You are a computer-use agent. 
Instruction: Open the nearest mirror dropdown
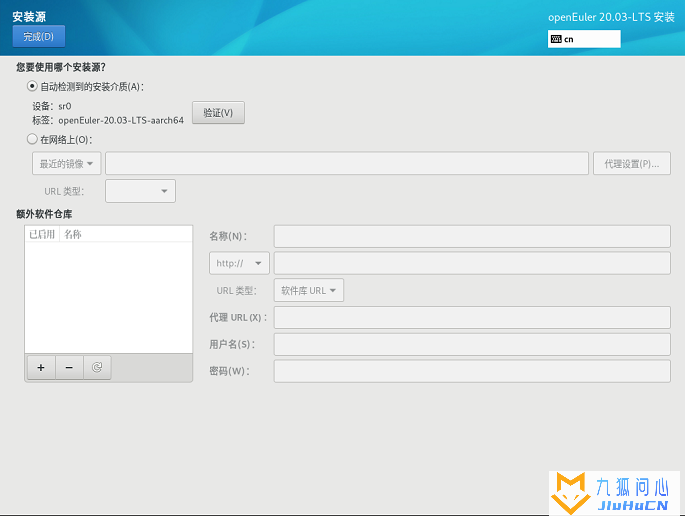pos(66,163)
